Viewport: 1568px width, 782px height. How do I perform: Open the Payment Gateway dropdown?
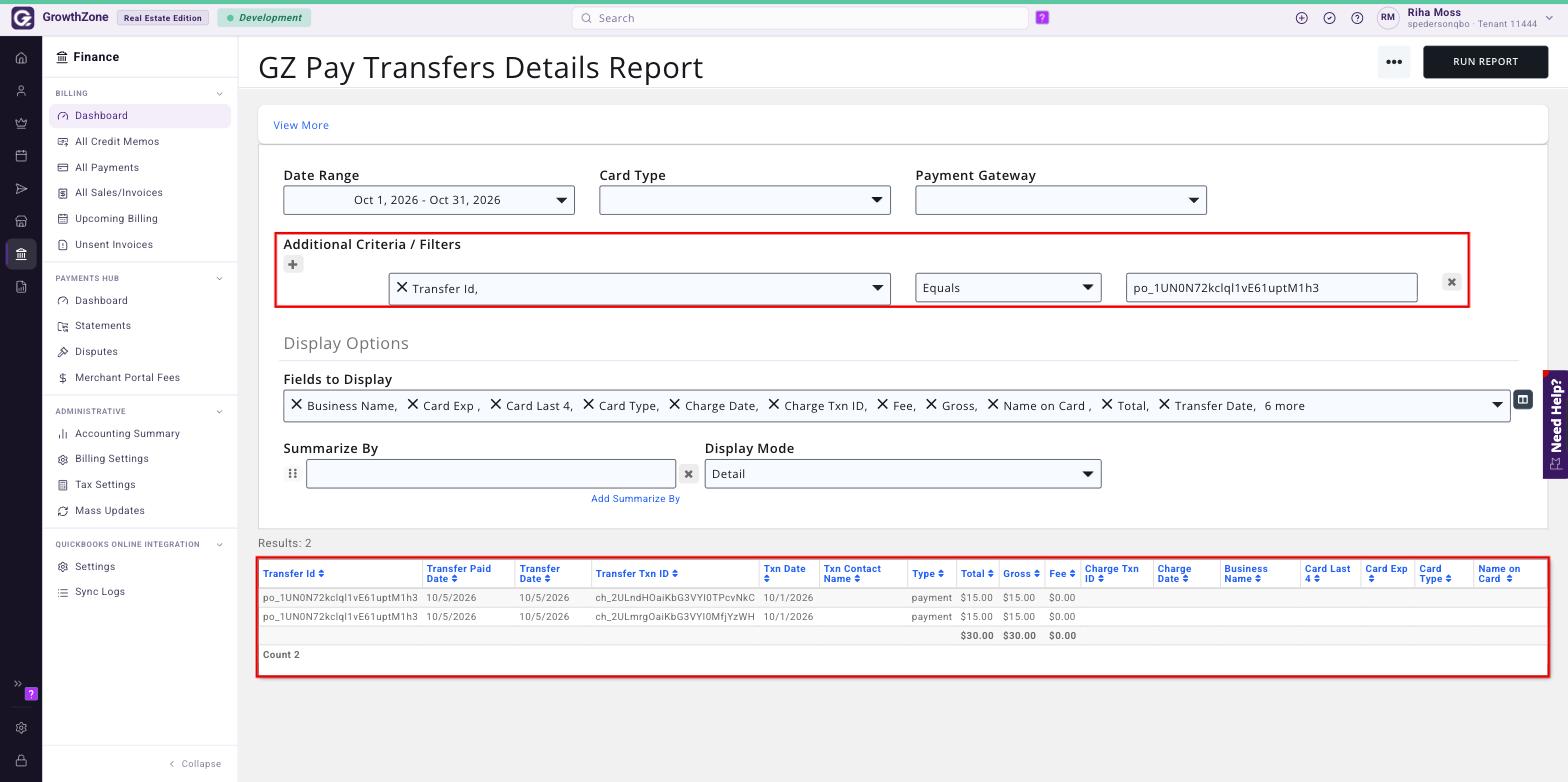[1061, 200]
